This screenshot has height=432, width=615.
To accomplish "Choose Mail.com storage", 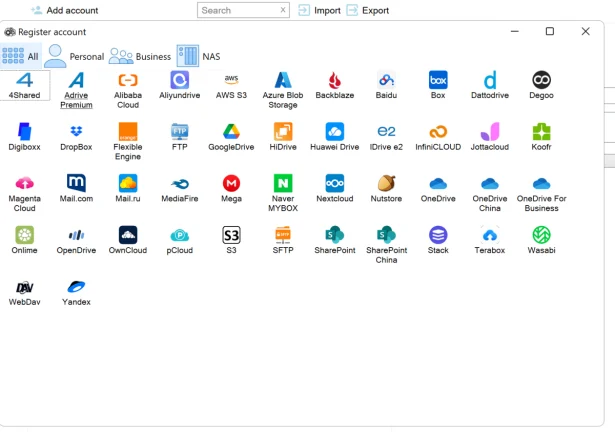I will tap(76, 189).
